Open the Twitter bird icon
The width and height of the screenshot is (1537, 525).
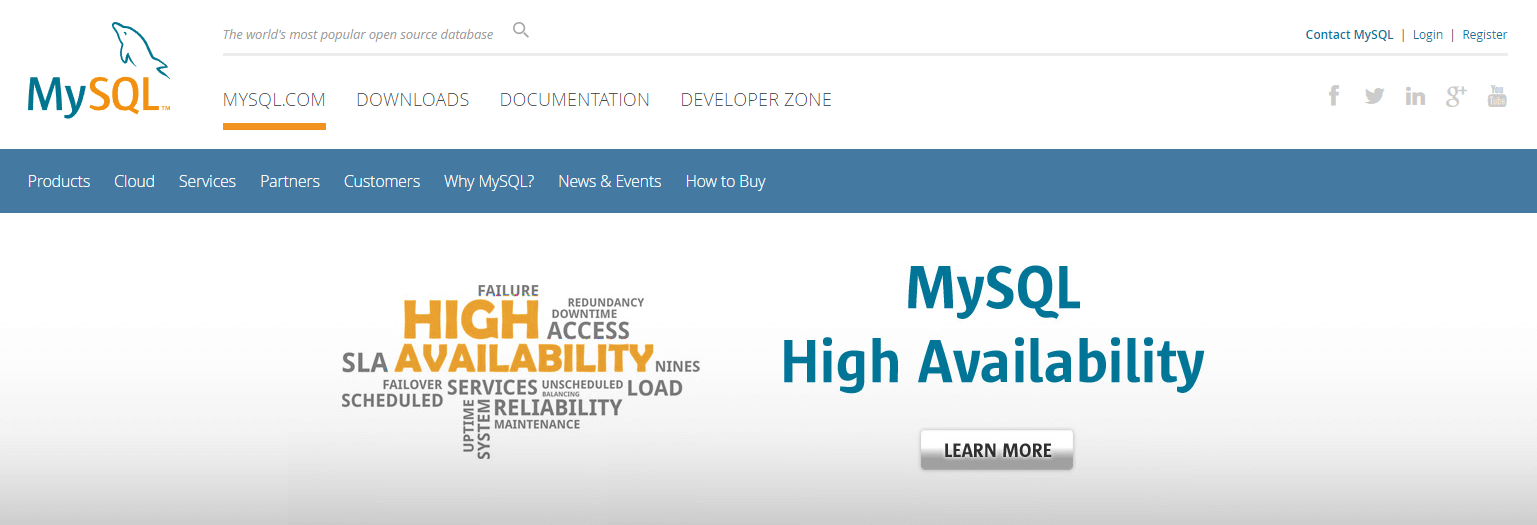1374,96
